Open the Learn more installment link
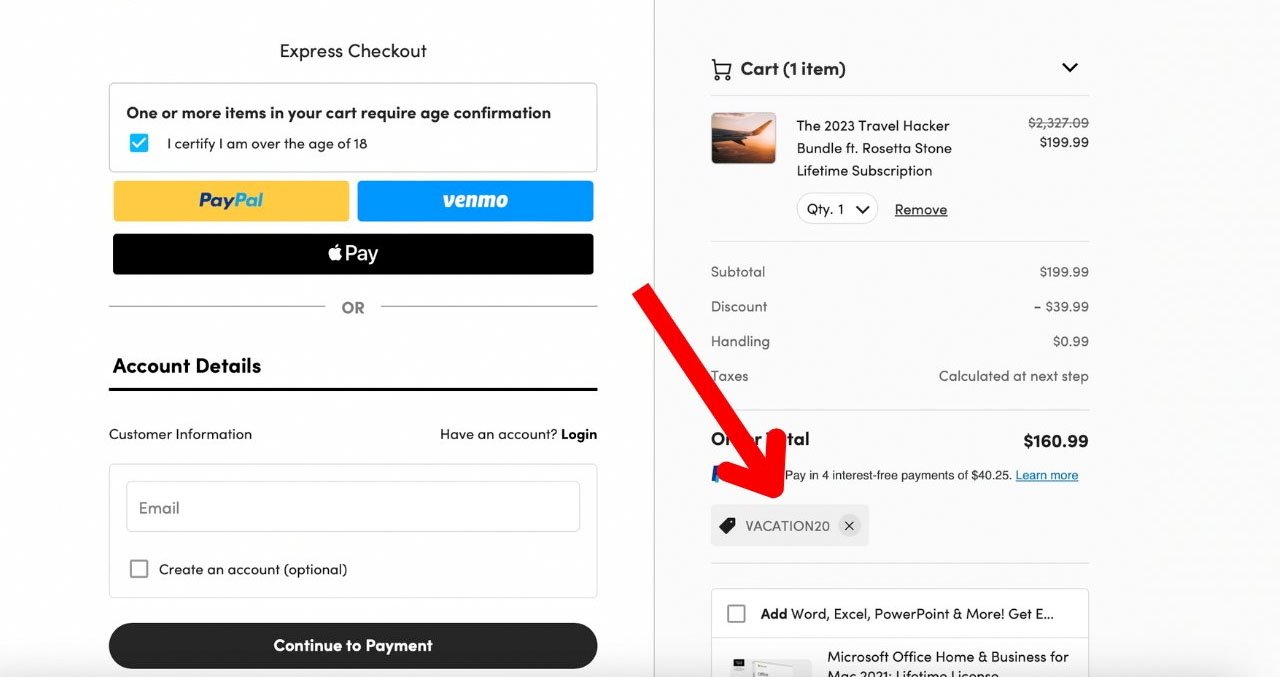The width and height of the screenshot is (1280, 677). click(x=1047, y=475)
